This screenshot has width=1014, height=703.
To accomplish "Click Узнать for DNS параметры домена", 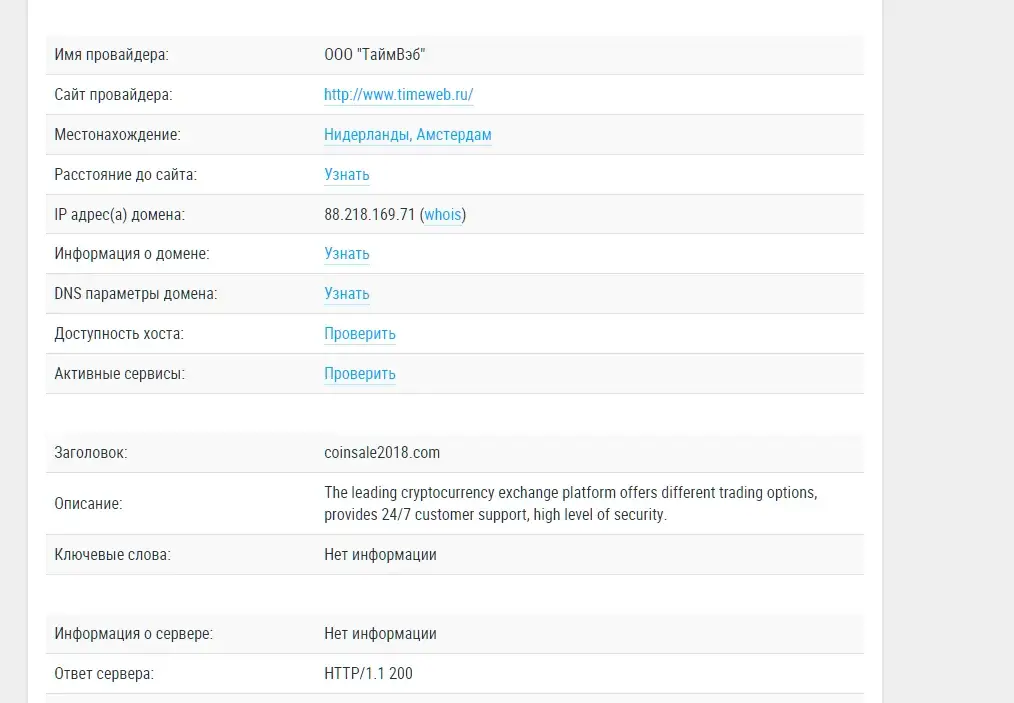I will (347, 294).
